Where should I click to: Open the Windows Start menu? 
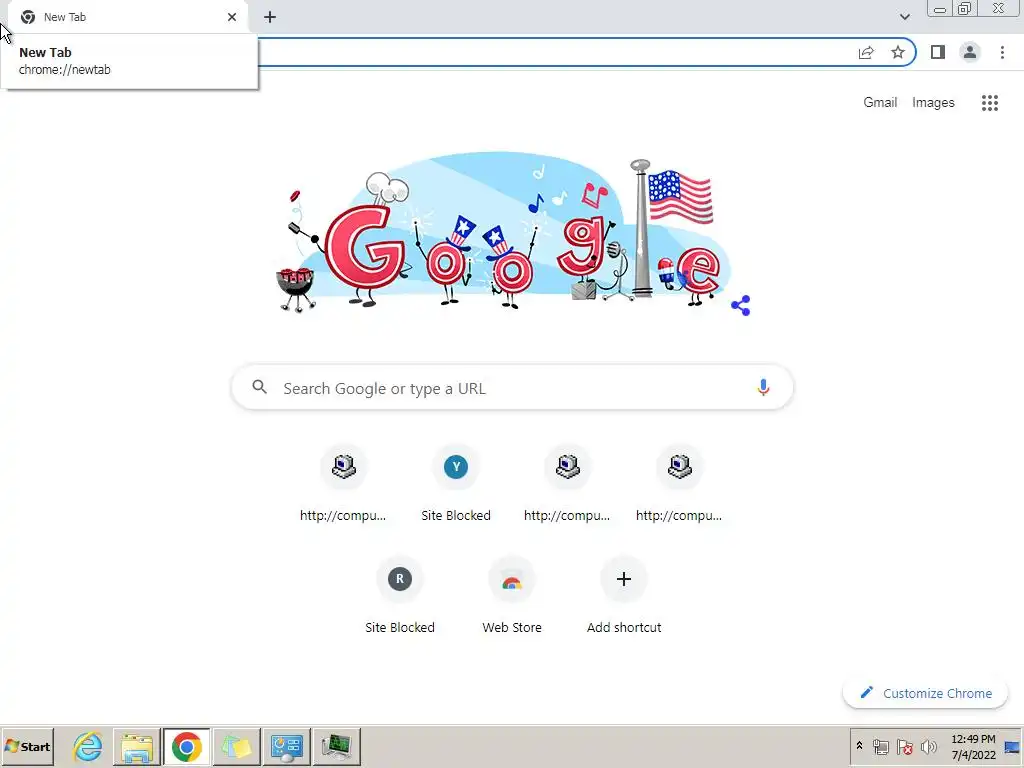click(x=27, y=746)
